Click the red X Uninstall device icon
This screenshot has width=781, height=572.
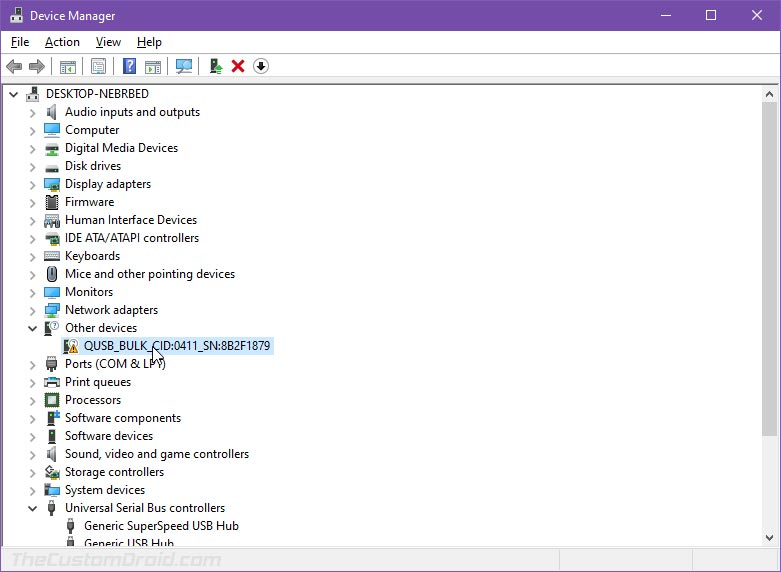coord(238,66)
